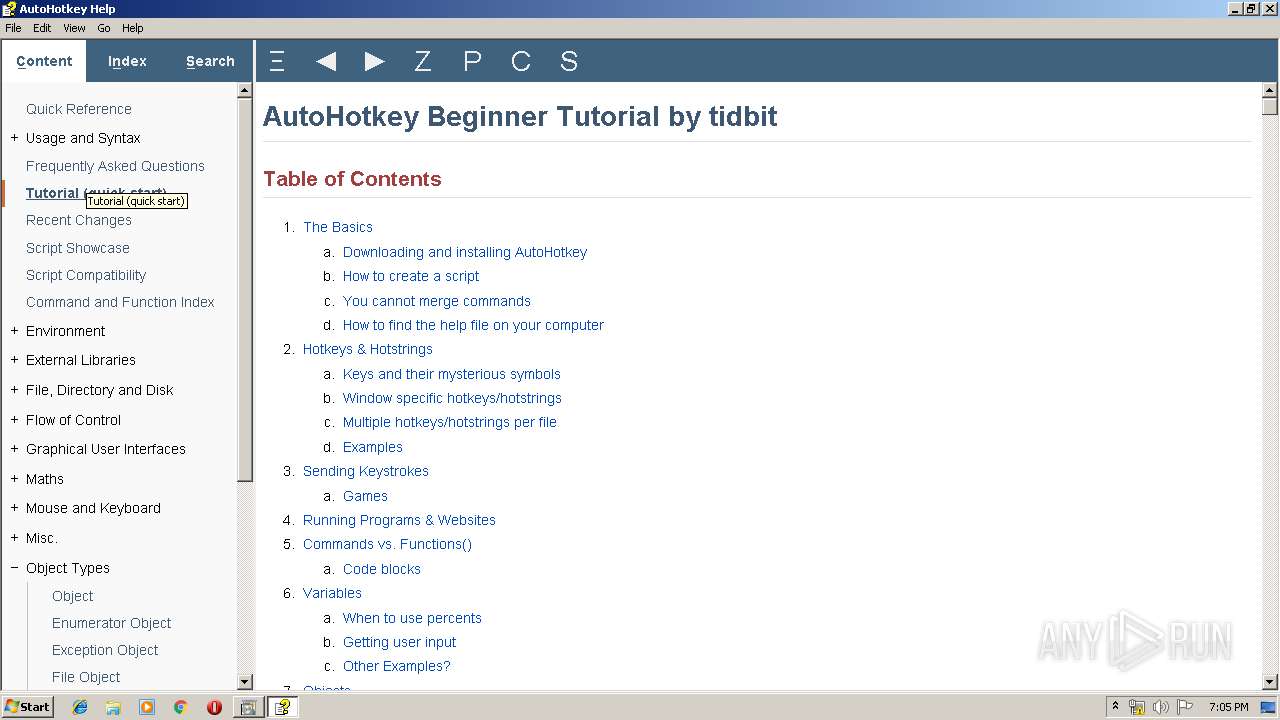Go forward with the right arrow button
The height and width of the screenshot is (720, 1280).
(x=375, y=61)
